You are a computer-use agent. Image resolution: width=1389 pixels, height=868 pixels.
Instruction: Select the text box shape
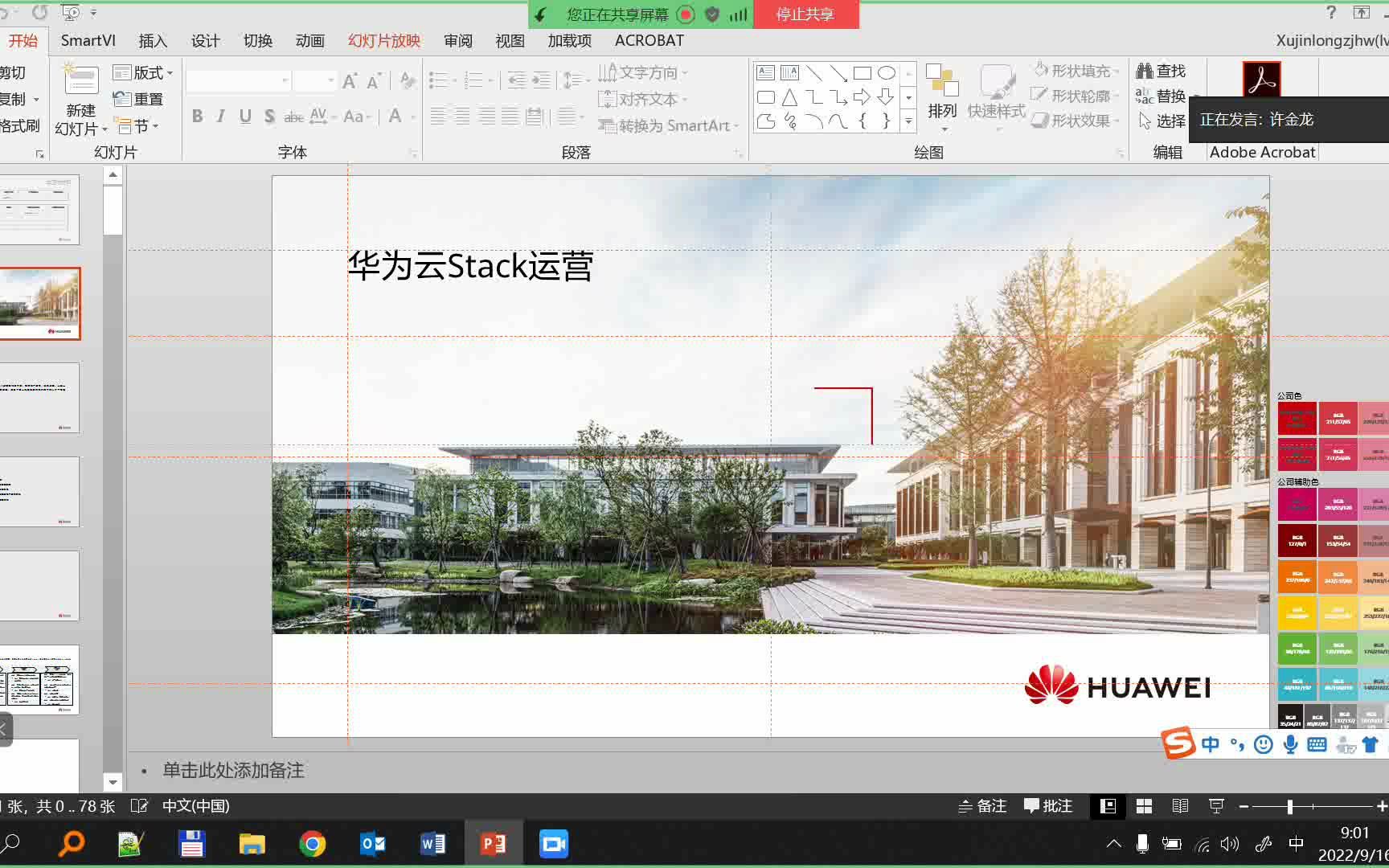[766, 73]
